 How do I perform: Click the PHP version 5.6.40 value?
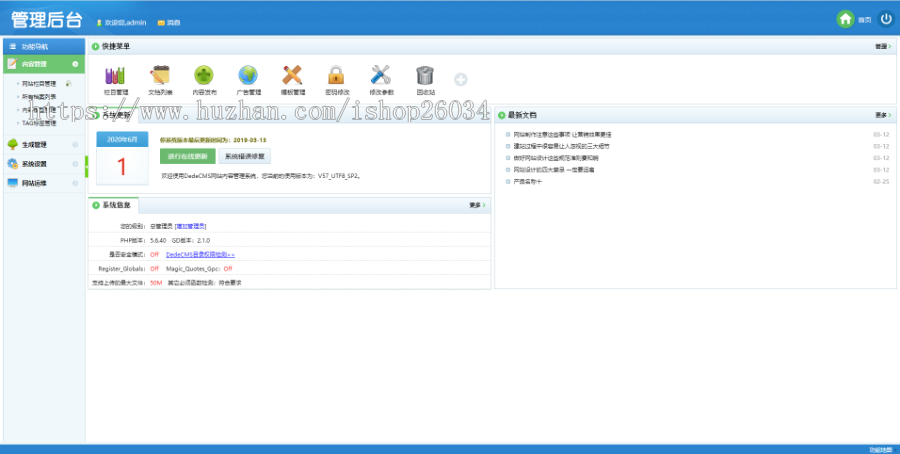158,240
